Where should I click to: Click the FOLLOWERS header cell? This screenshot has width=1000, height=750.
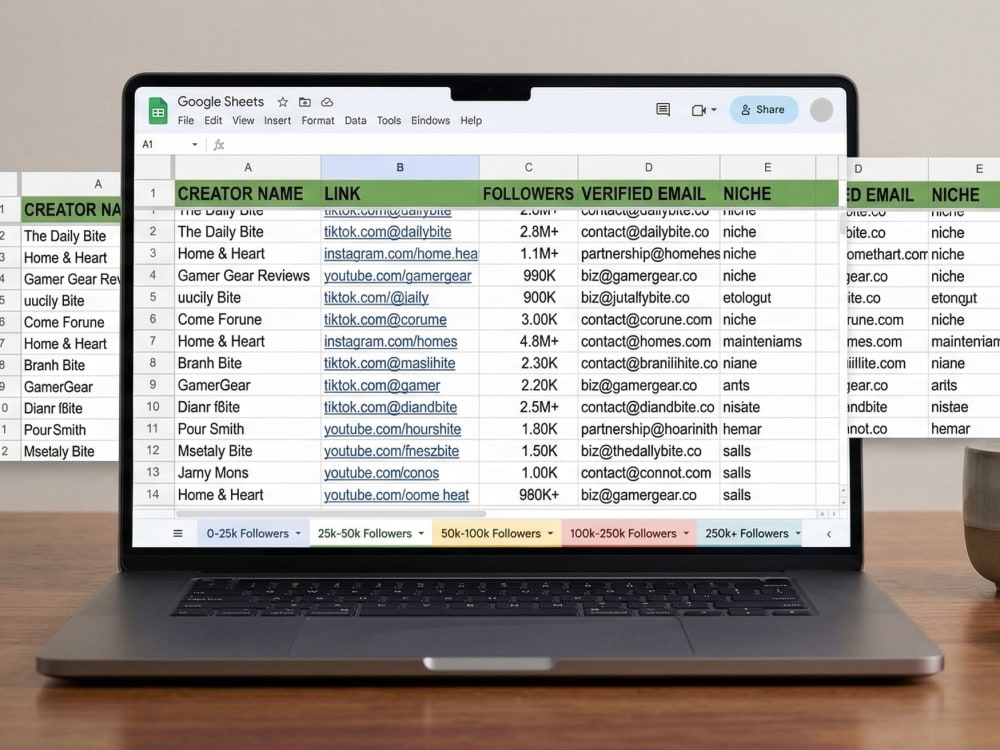click(x=529, y=194)
